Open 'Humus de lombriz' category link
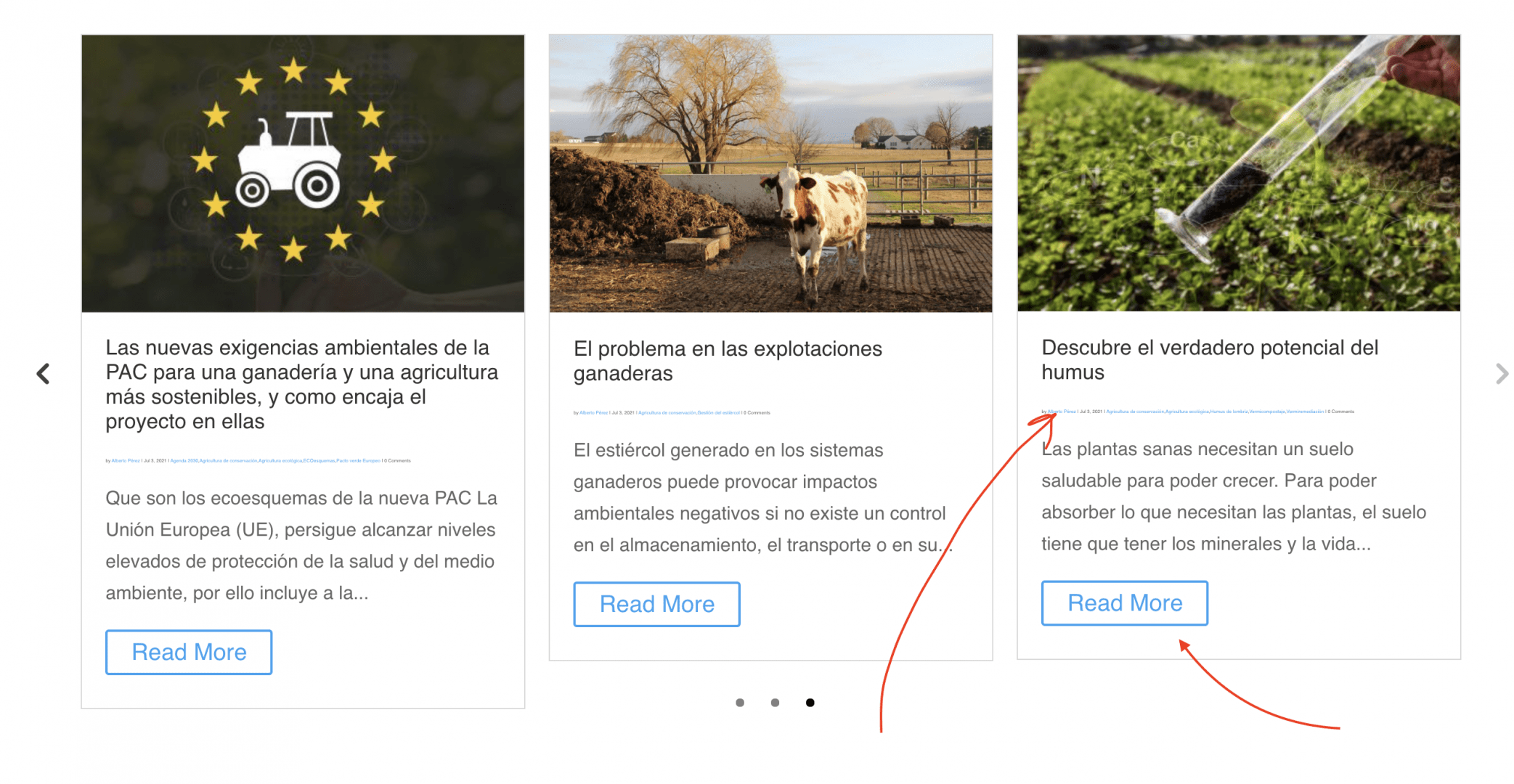1514x784 pixels. point(1229,412)
